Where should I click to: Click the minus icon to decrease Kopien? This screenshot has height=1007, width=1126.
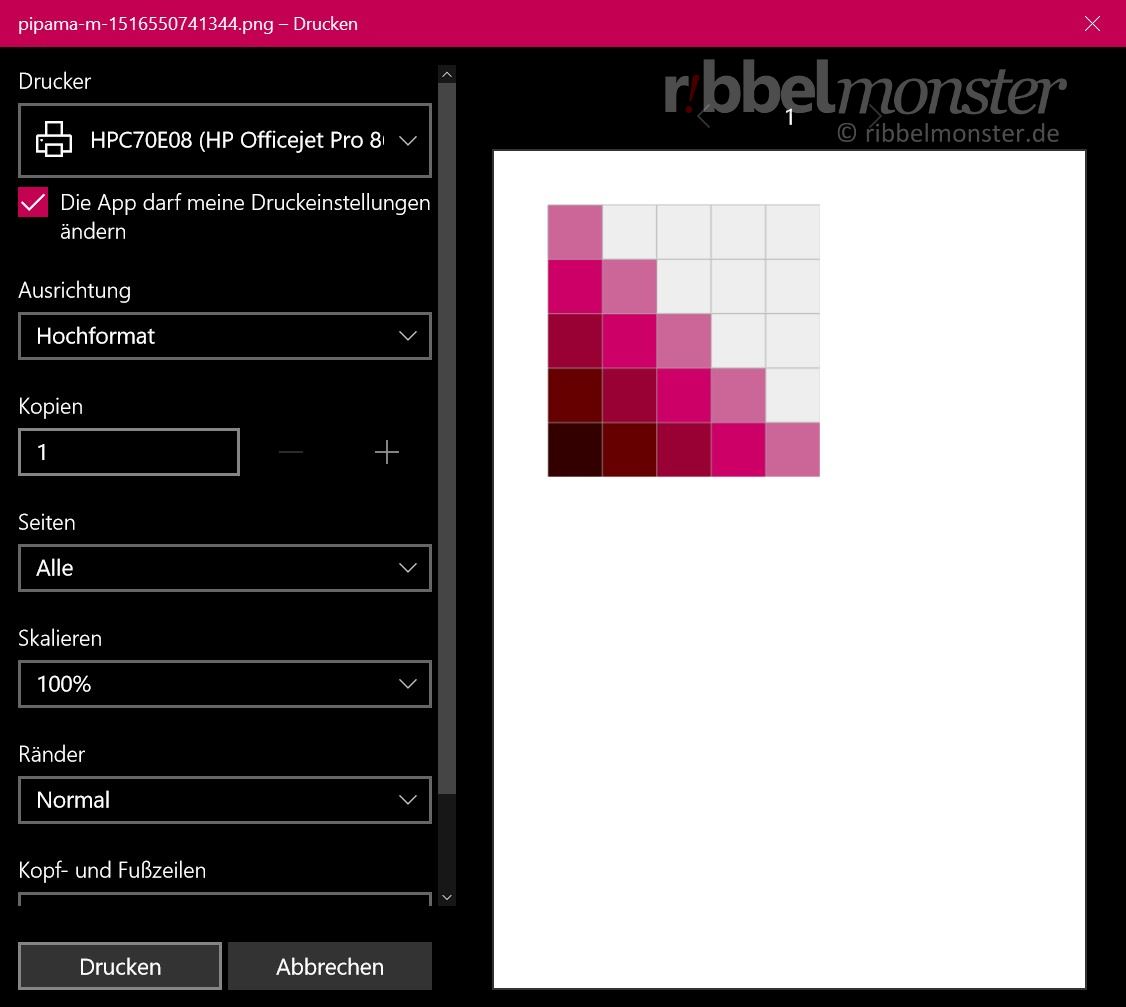coord(291,452)
